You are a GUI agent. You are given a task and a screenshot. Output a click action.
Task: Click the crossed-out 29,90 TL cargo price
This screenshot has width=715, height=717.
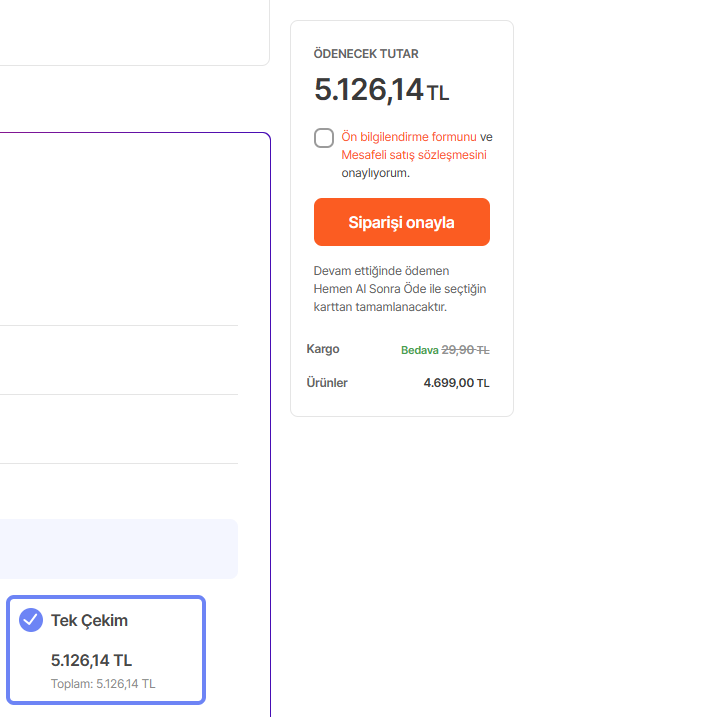(x=465, y=350)
